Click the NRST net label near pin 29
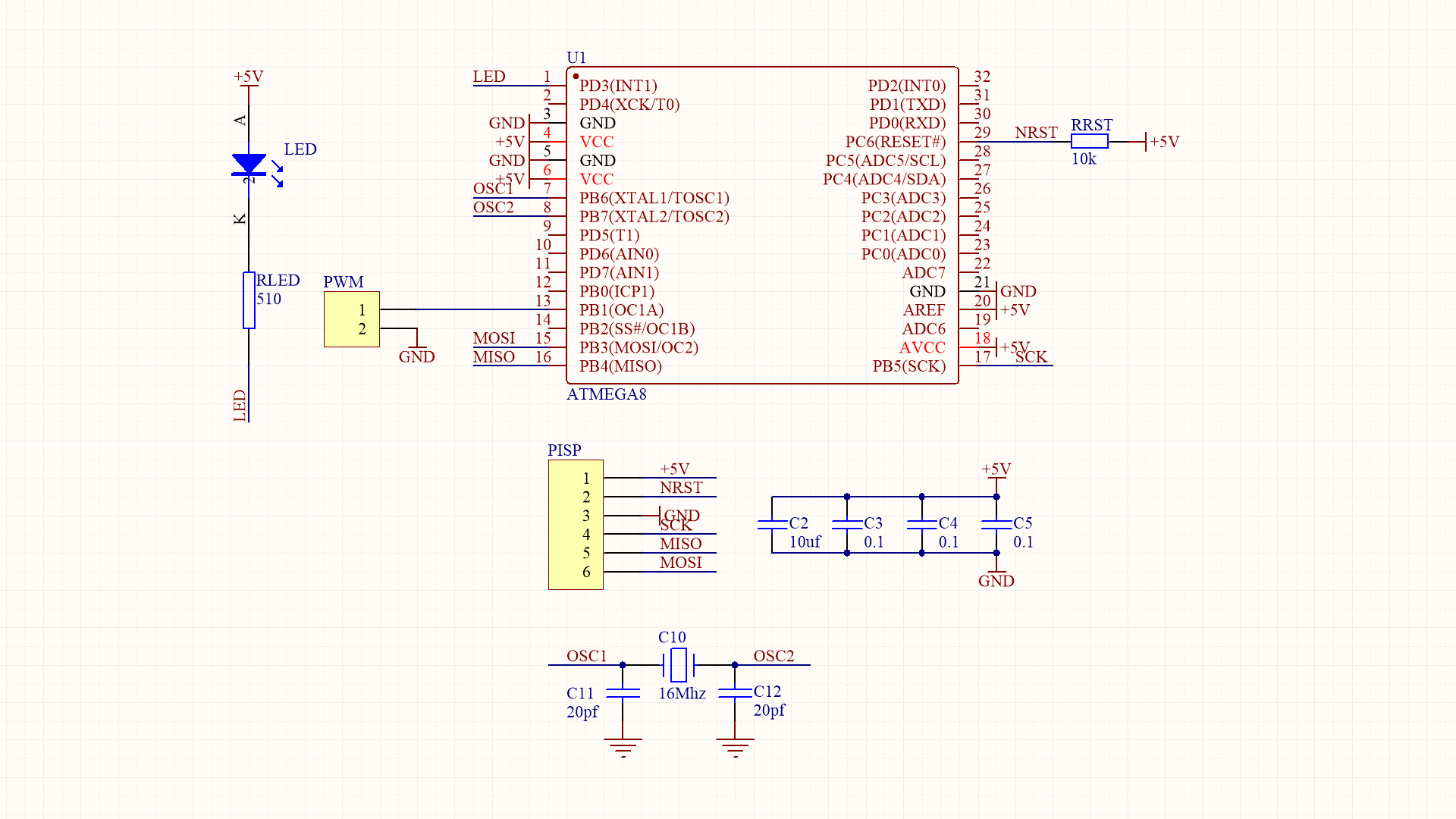This screenshot has width=1456, height=819. (x=1037, y=133)
